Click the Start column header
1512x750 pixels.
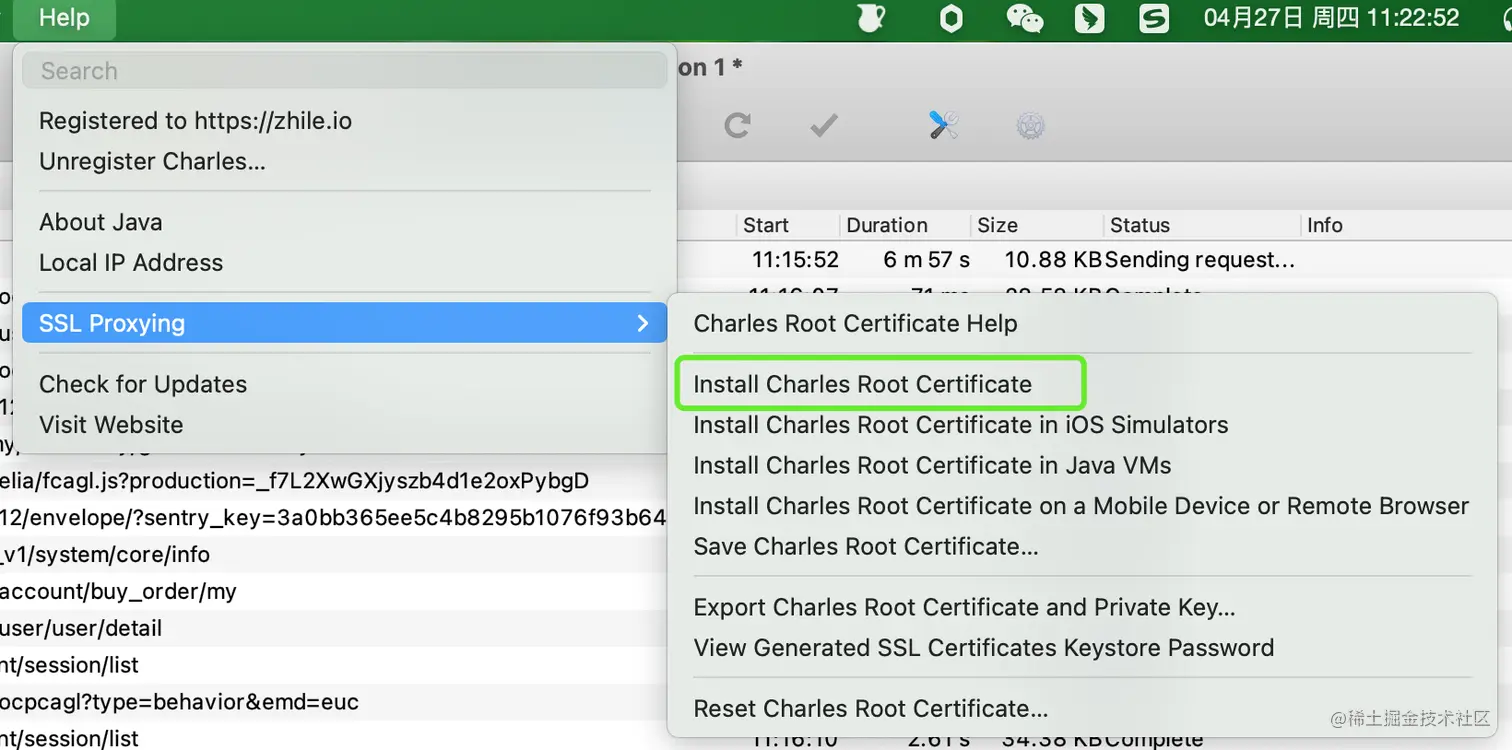[786, 225]
